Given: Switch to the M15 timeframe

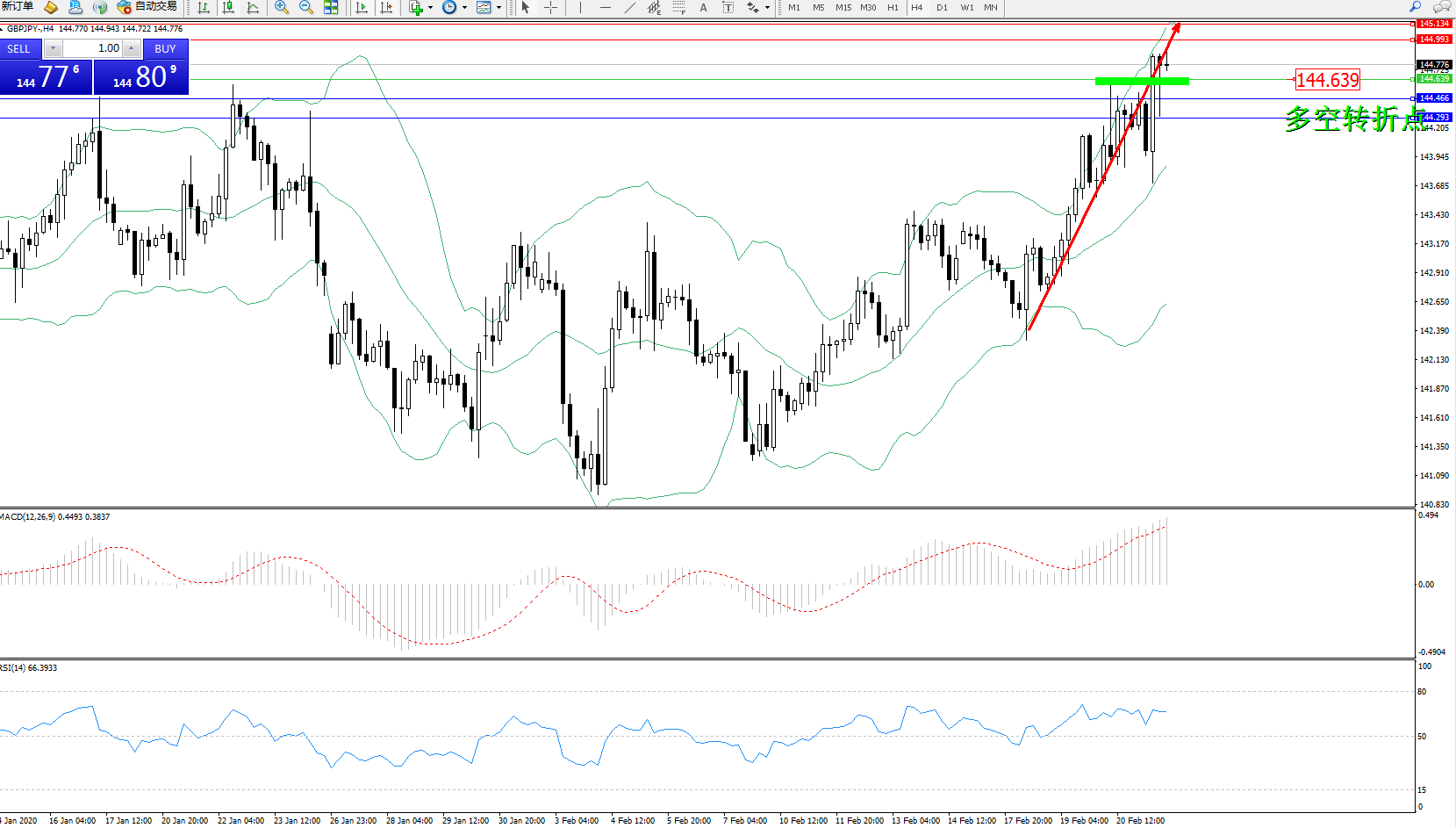Looking at the screenshot, I should pos(843,8).
